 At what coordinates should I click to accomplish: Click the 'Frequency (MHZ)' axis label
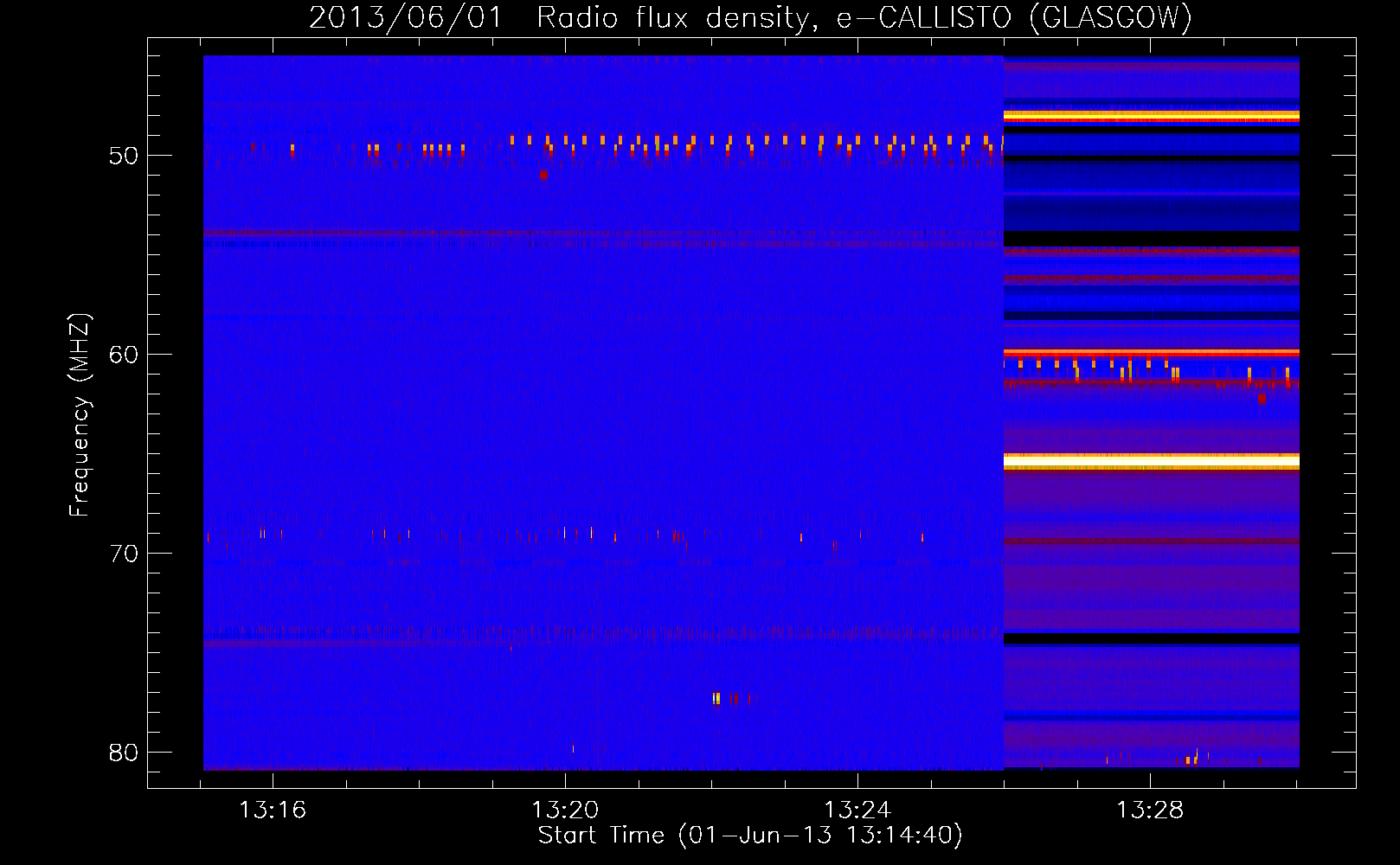[x=79, y=415]
